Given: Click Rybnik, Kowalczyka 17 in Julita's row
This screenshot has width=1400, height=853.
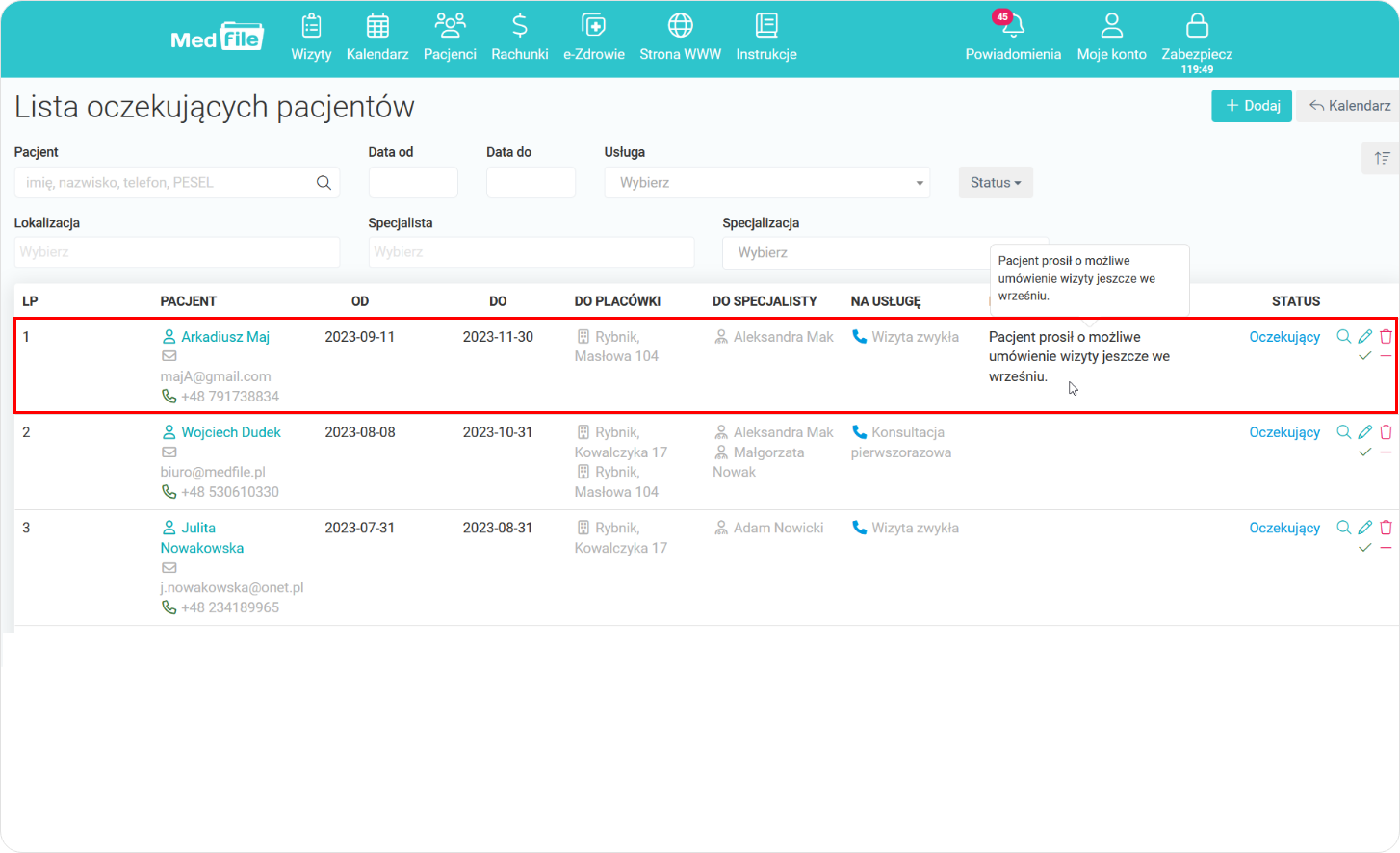Looking at the screenshot, I should click(621, 537).
